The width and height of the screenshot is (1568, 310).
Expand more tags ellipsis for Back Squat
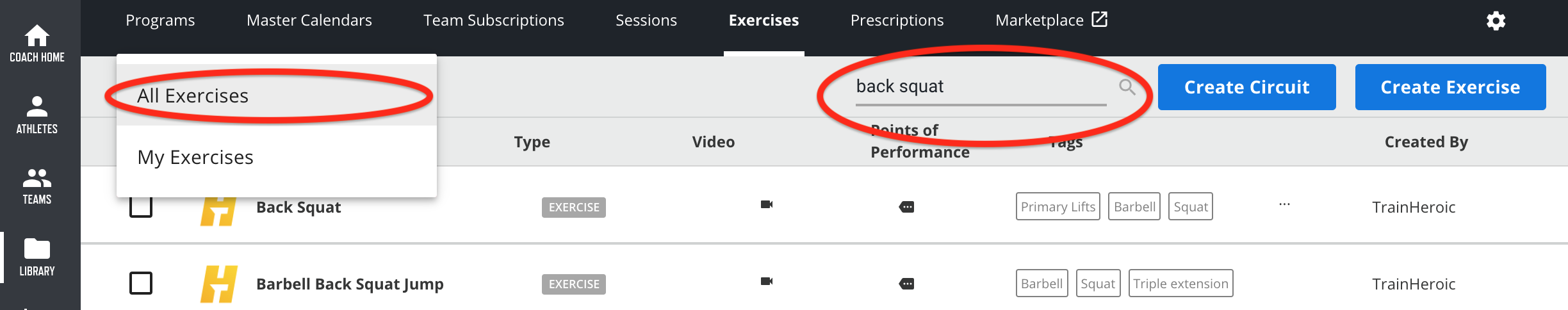click(1284, 204)
